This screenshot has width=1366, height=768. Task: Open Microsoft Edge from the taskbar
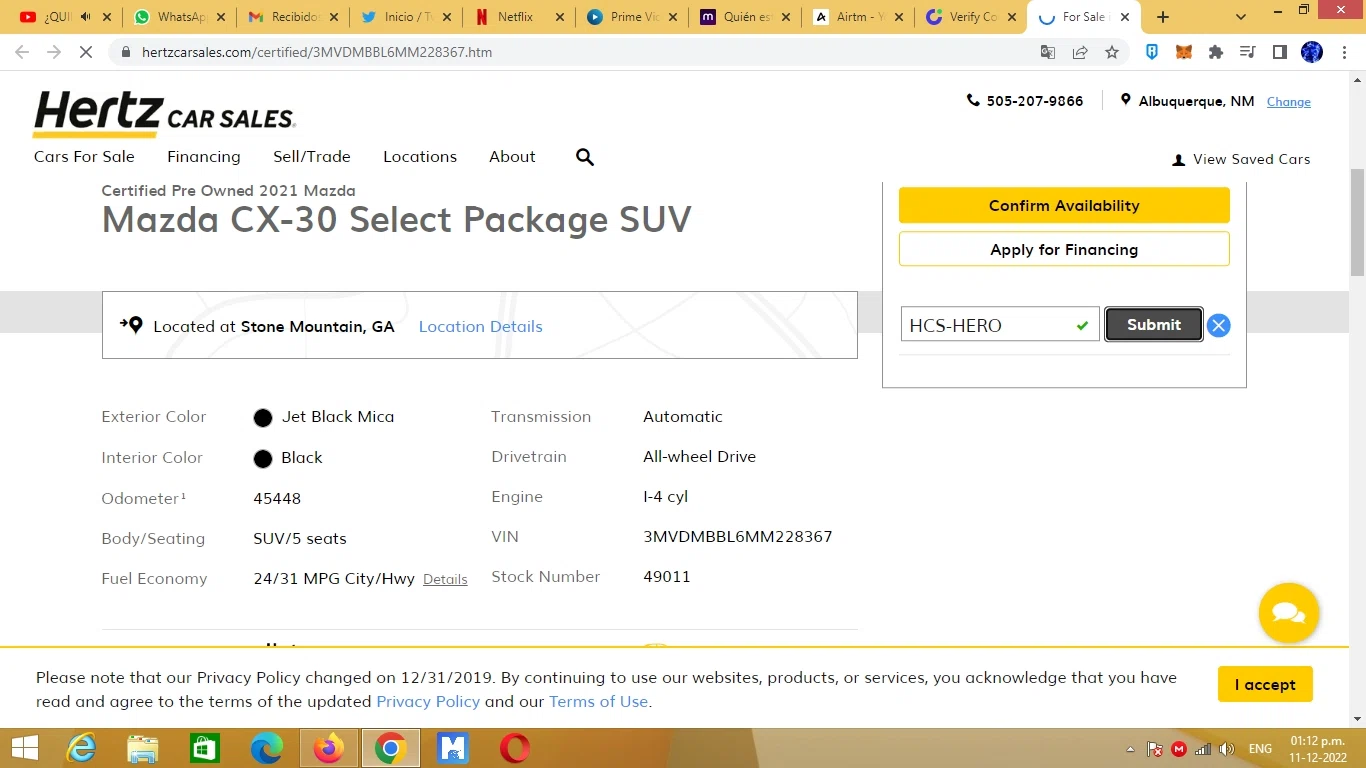(266, 748)
